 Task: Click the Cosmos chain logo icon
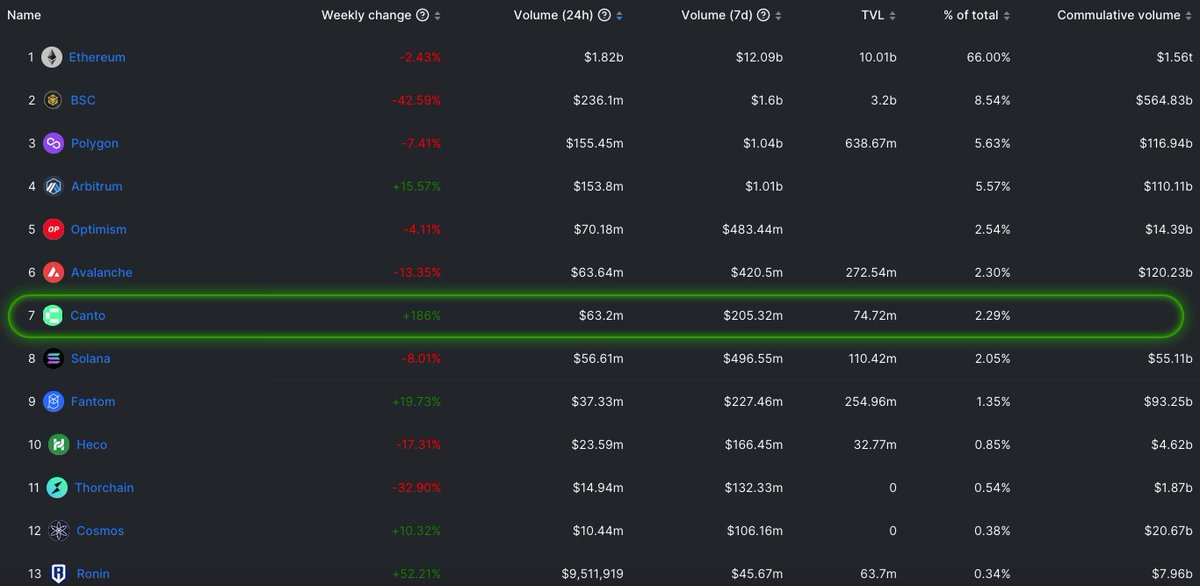tap(59, 530)
